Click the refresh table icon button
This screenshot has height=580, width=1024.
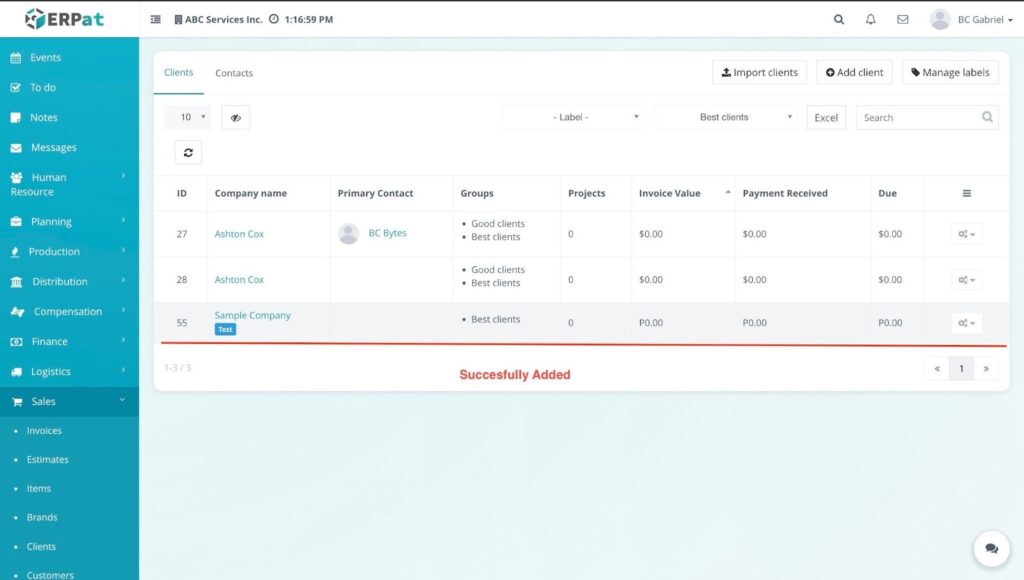[188, 152]
